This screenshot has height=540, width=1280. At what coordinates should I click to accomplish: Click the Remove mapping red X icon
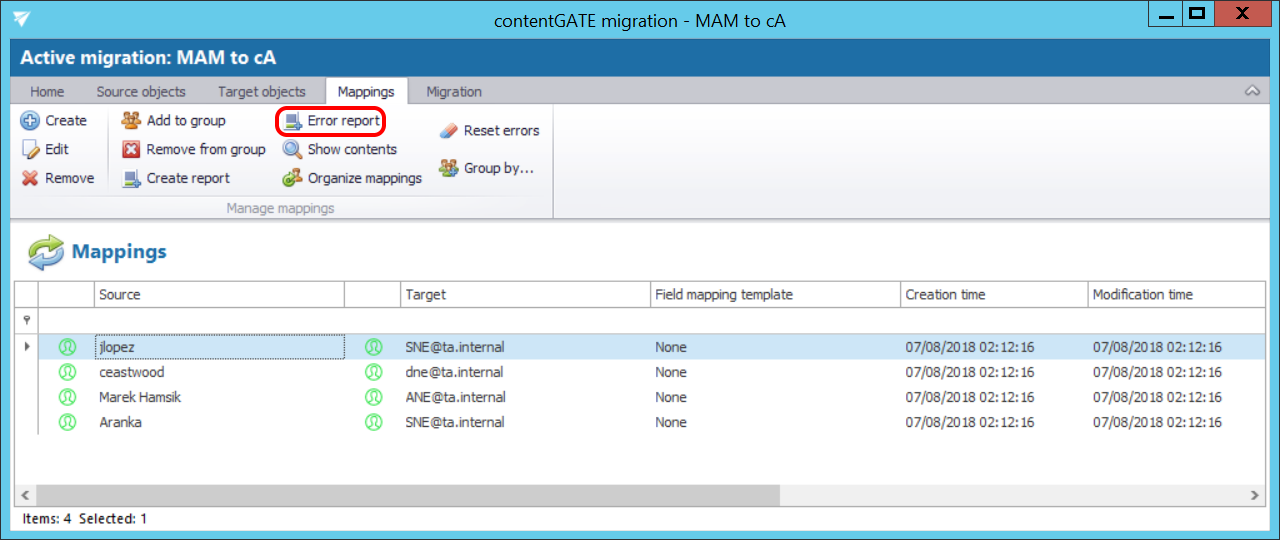30,179
